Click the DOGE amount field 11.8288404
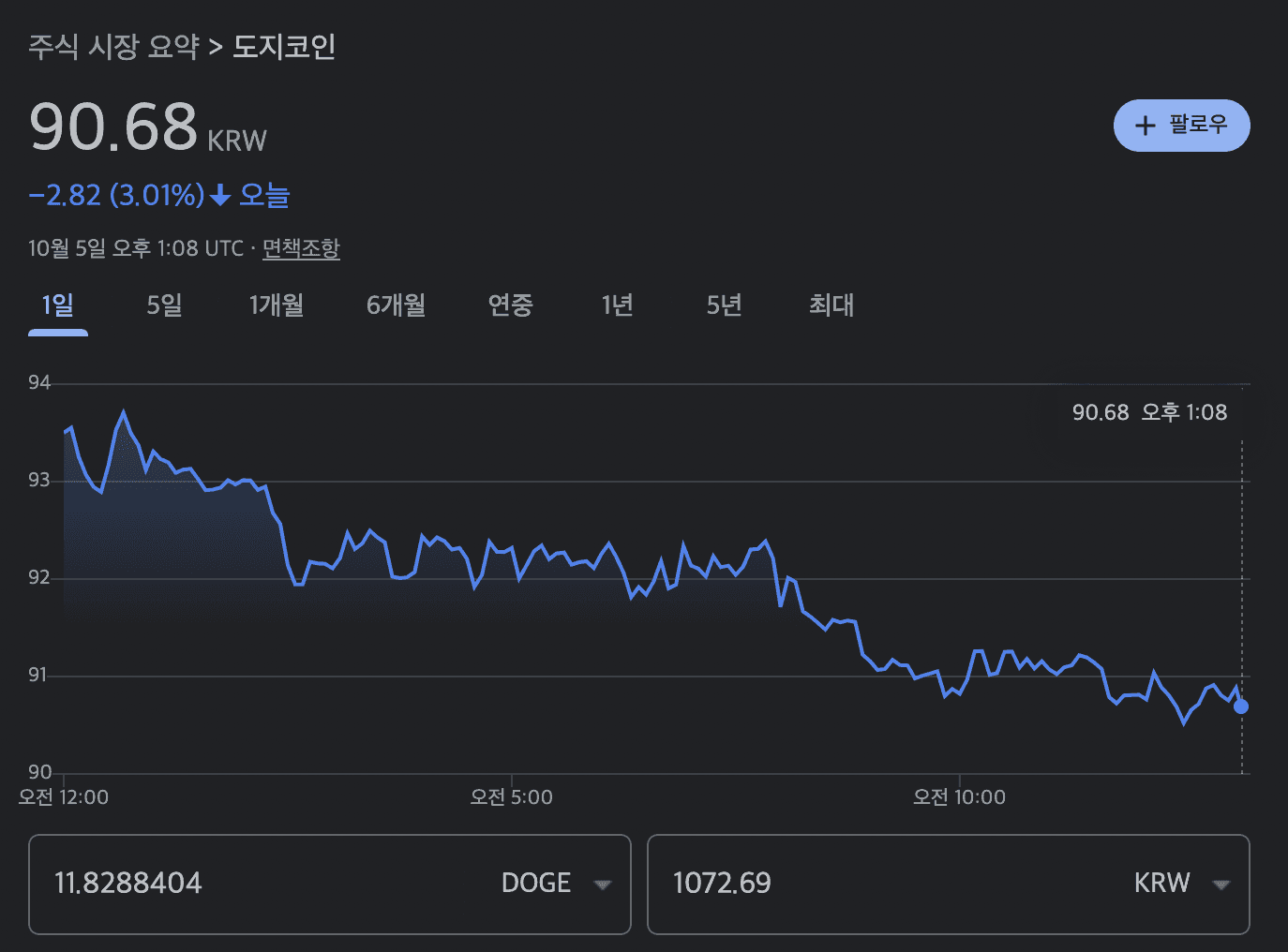Image resolution: width=1288 pixels, height=952 pixels. point(128,884)
